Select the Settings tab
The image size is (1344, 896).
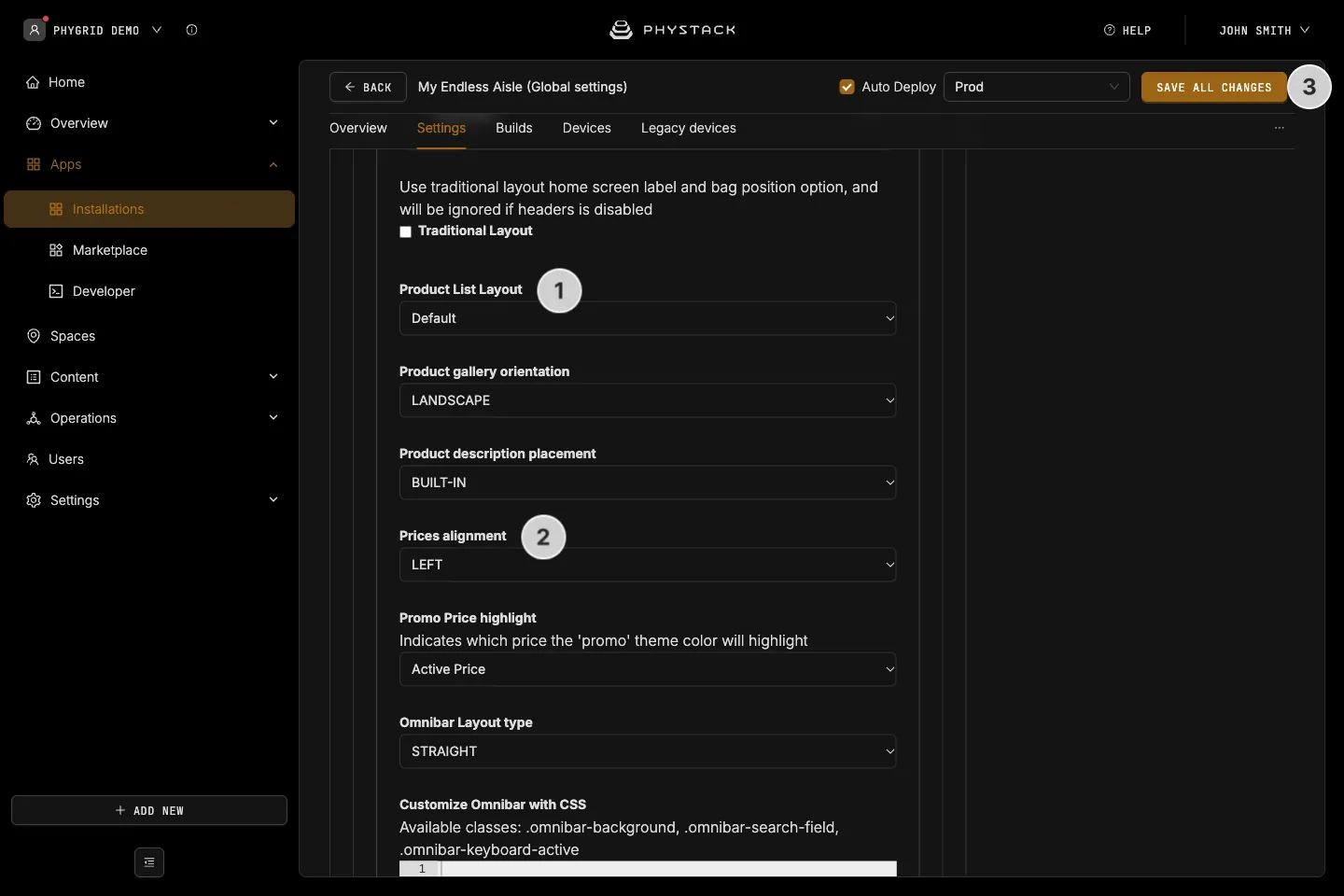(441, 128)
